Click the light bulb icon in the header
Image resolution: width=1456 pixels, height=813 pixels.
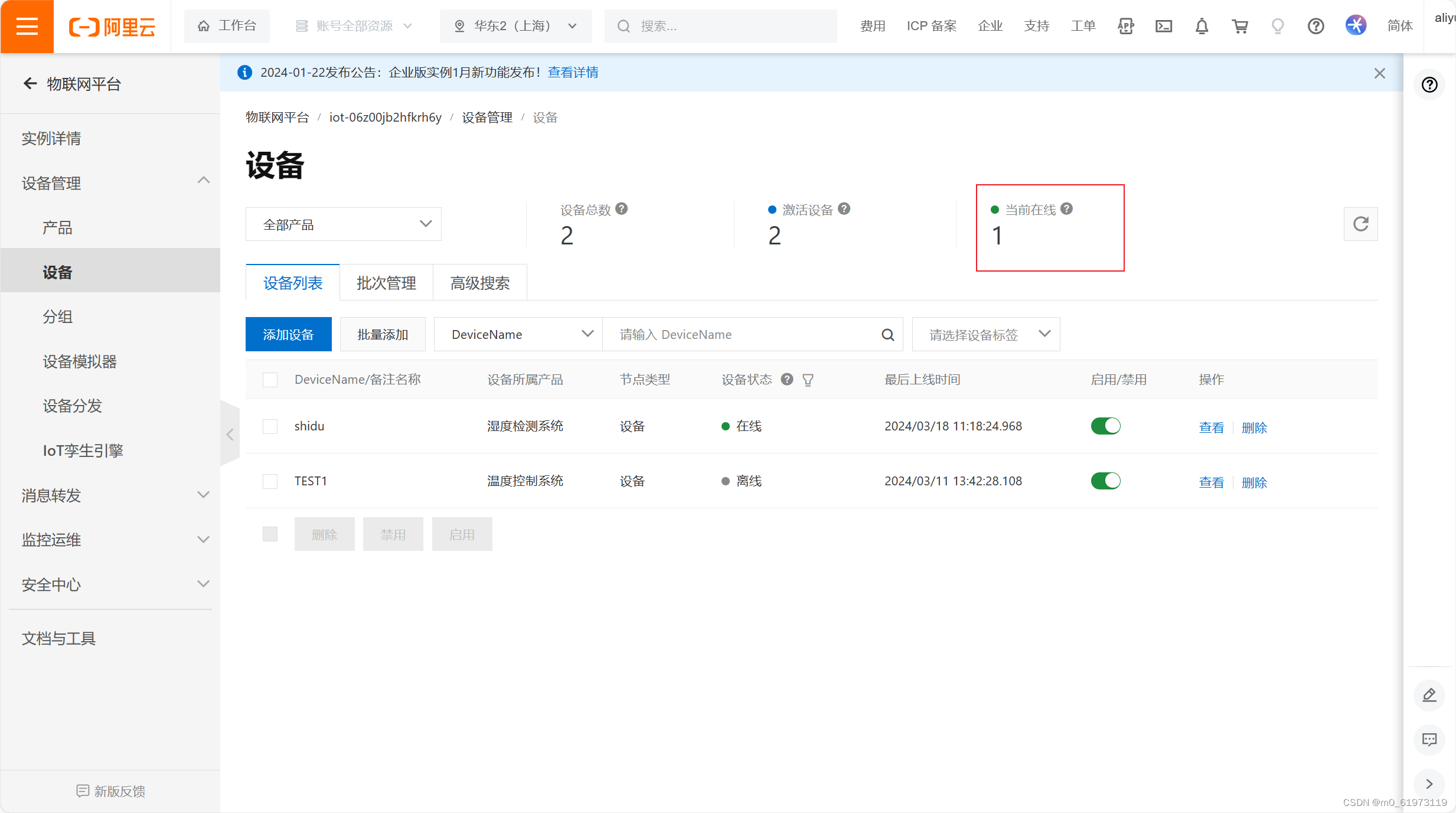click(1278, 26)
